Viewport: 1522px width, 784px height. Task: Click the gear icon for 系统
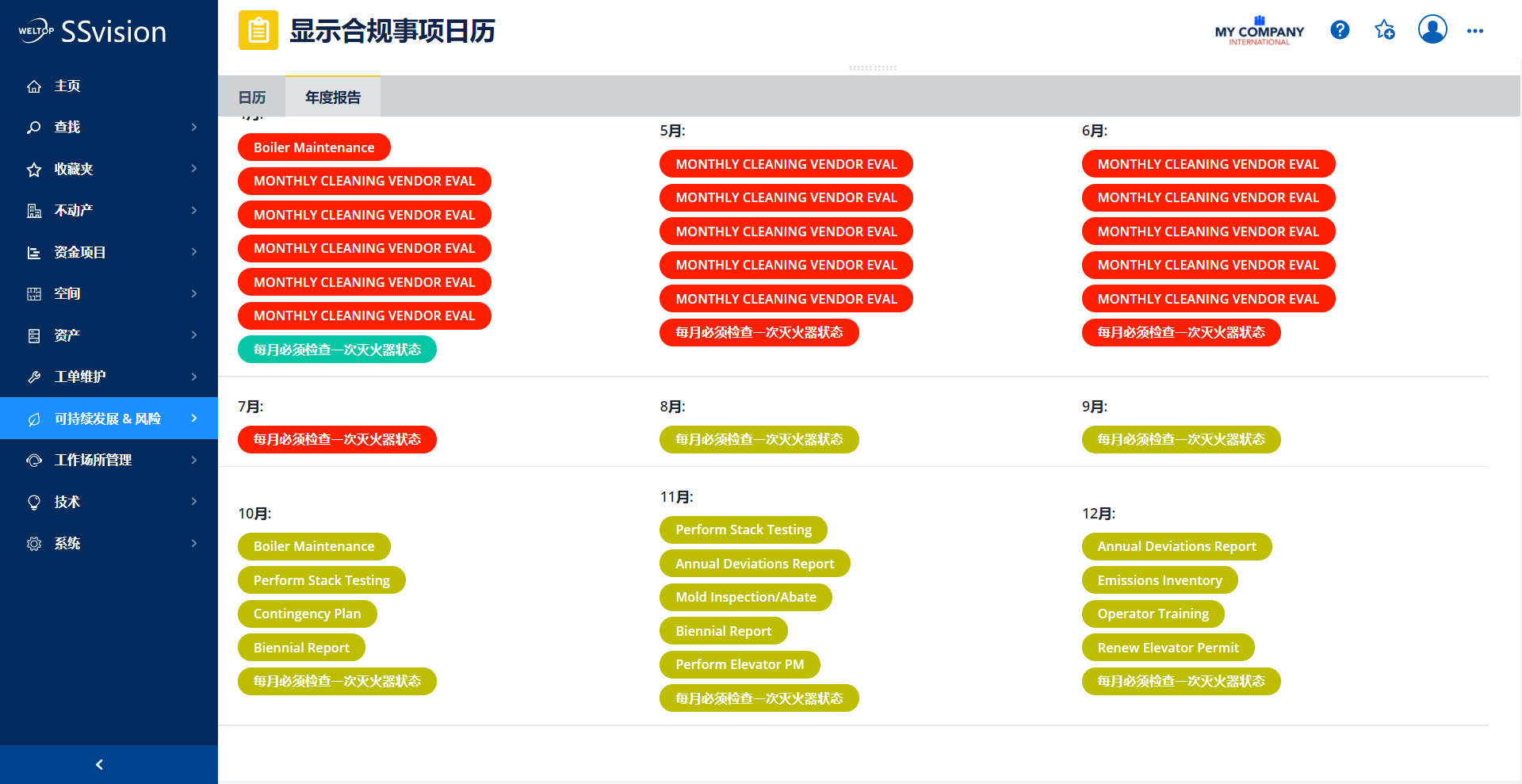coord(34,544)
